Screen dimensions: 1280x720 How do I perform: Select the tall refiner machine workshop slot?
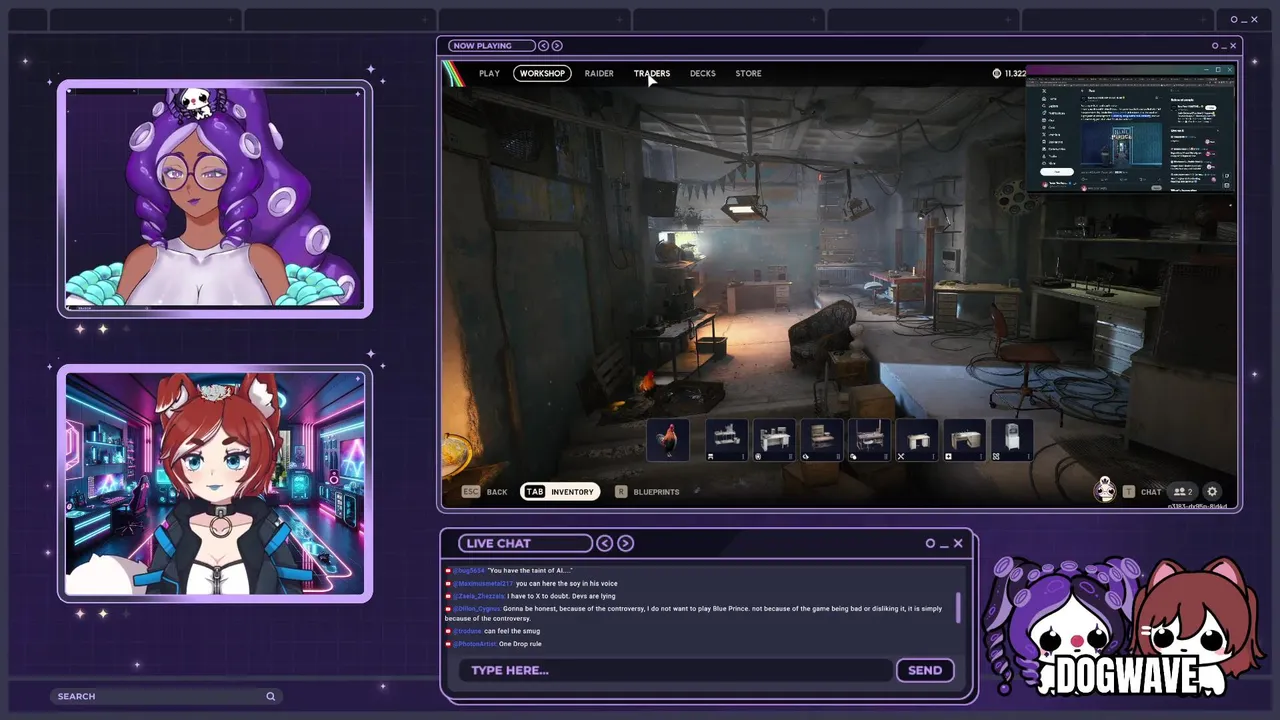pyautogui.click(x=1011, y=440)
